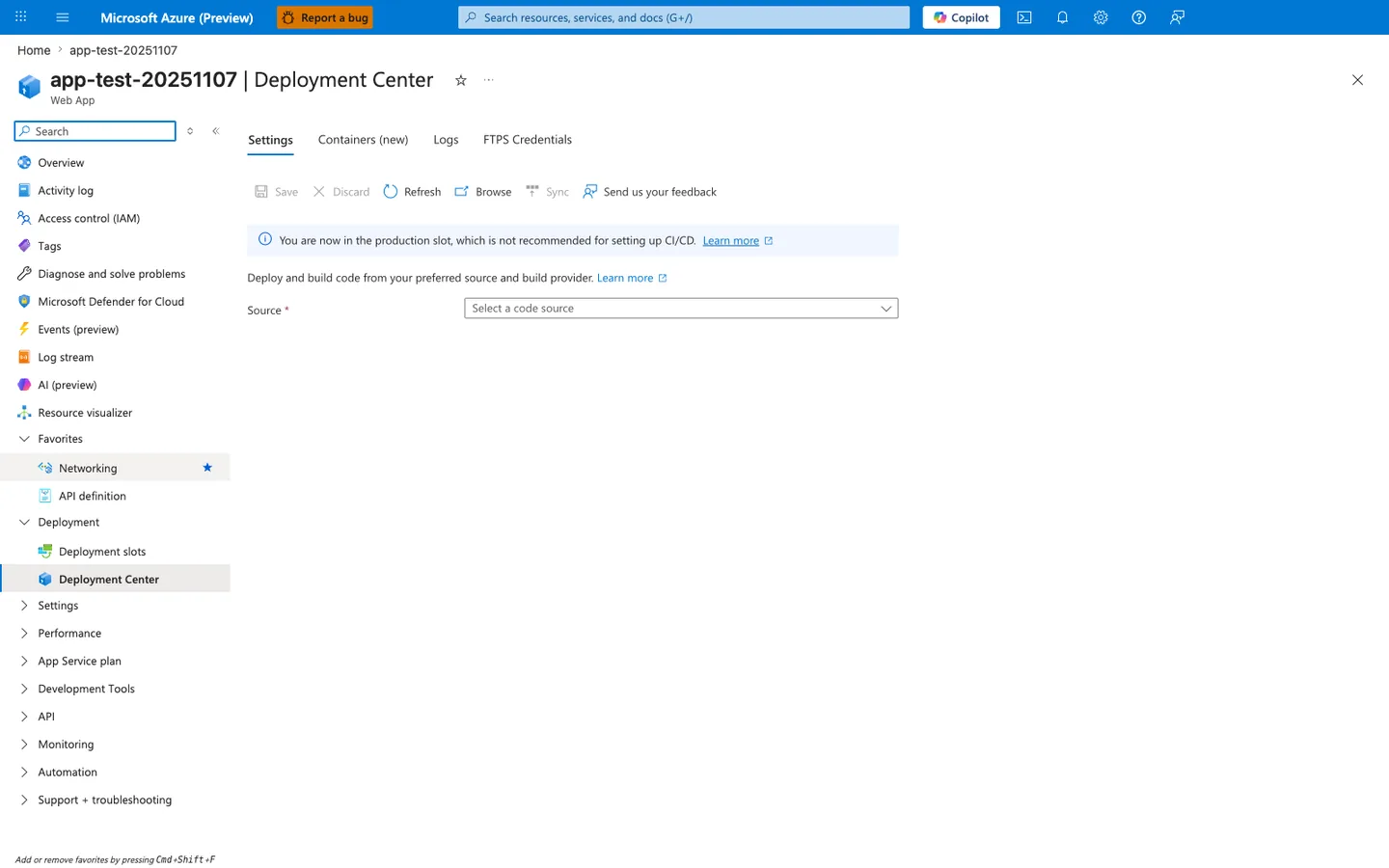Image resolution: width=1389 pixels, height=868 pixels.
Task: Click Send us your feedback
Action: point(650,192)
